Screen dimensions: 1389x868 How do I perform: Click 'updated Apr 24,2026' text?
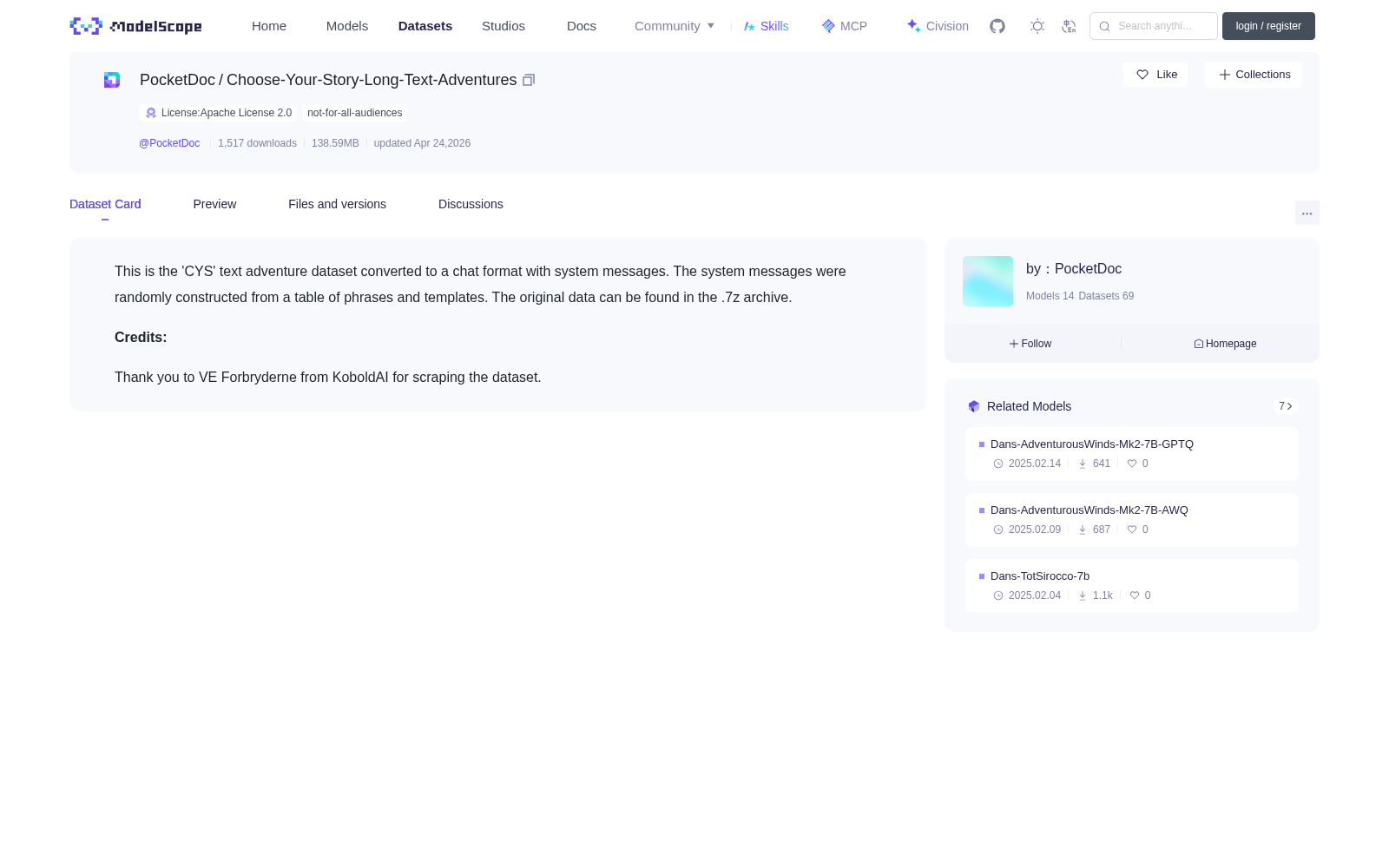pyautogui.click(x=422, y=143)
